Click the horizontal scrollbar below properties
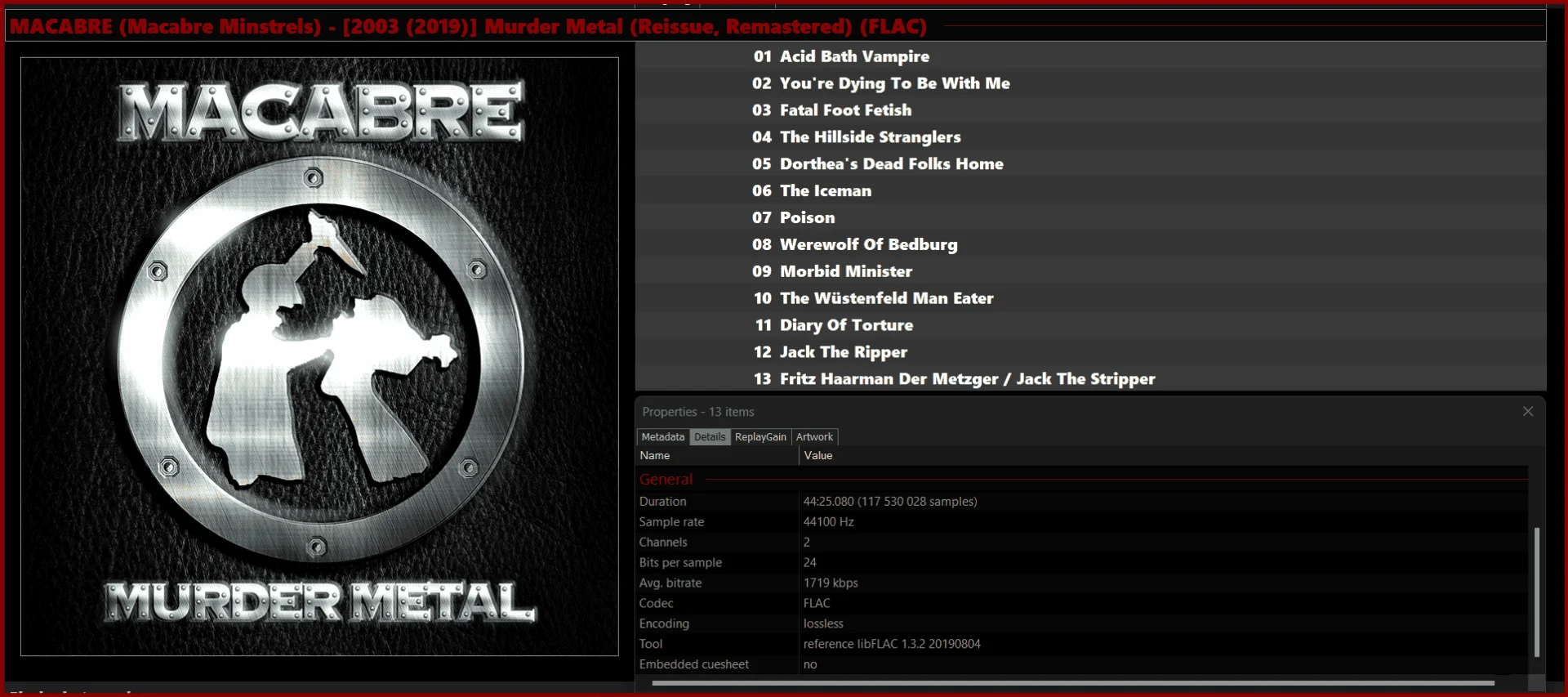 click(1073, 682)
